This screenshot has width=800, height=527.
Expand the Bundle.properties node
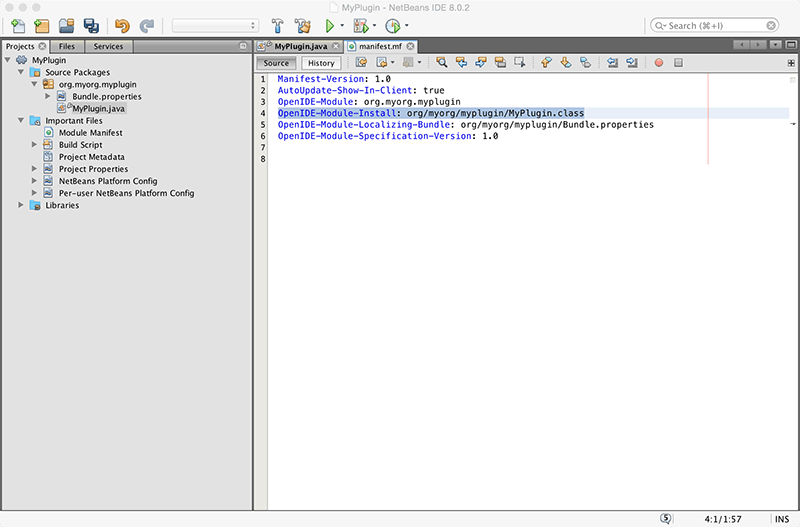pos(47,96)
